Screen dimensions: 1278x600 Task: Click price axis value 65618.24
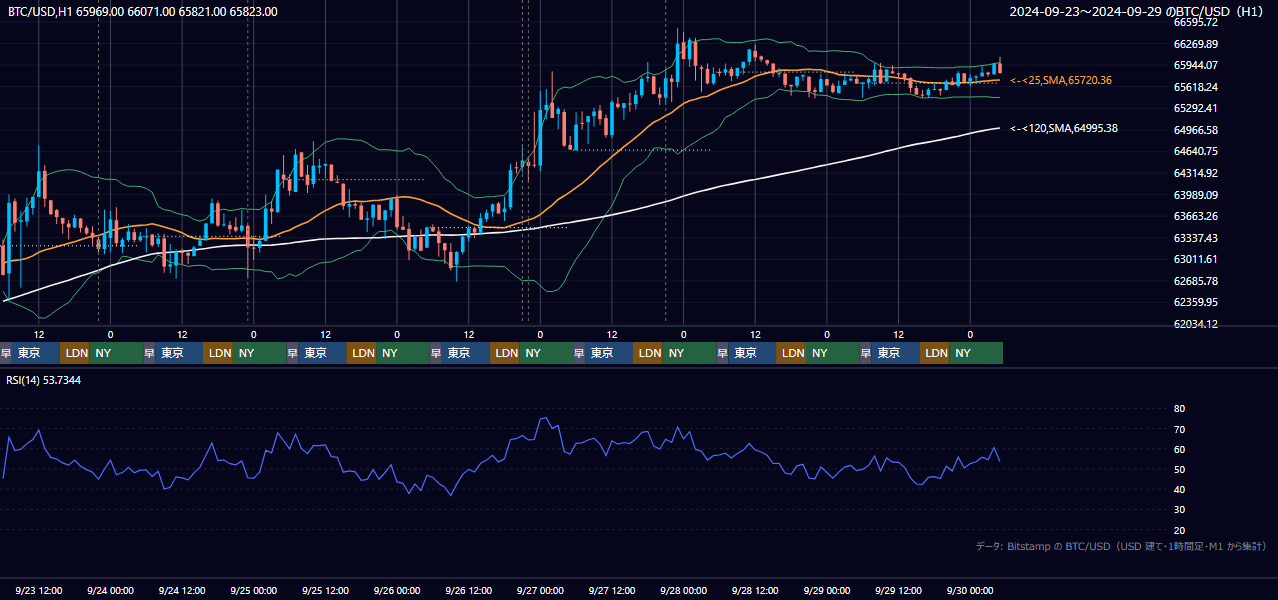click(x=1195, y=87)
